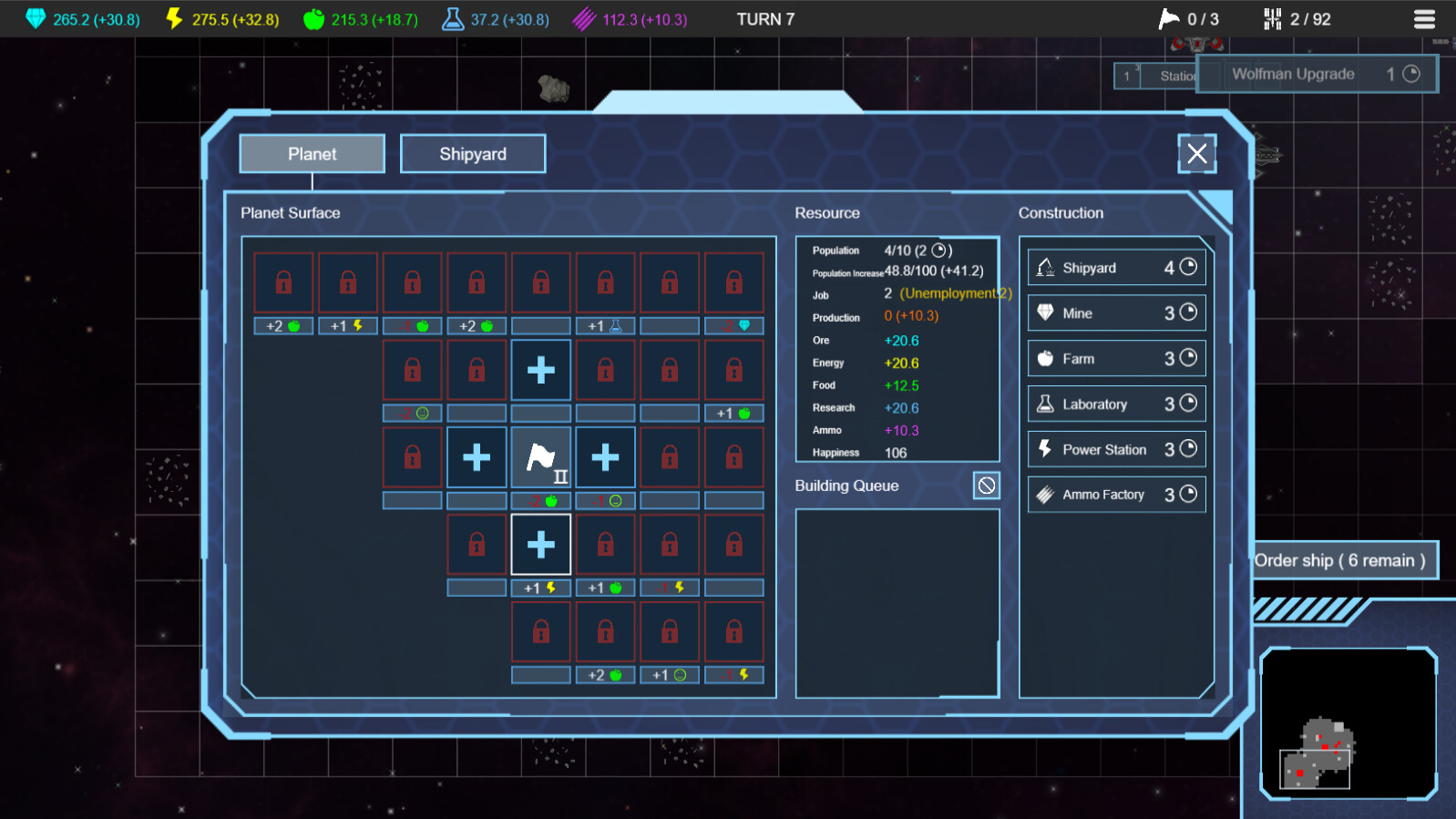Click the Shipyard construction icon
Image resolution: width=1456 pixels, height=819 pixels.
point(1045,267)
